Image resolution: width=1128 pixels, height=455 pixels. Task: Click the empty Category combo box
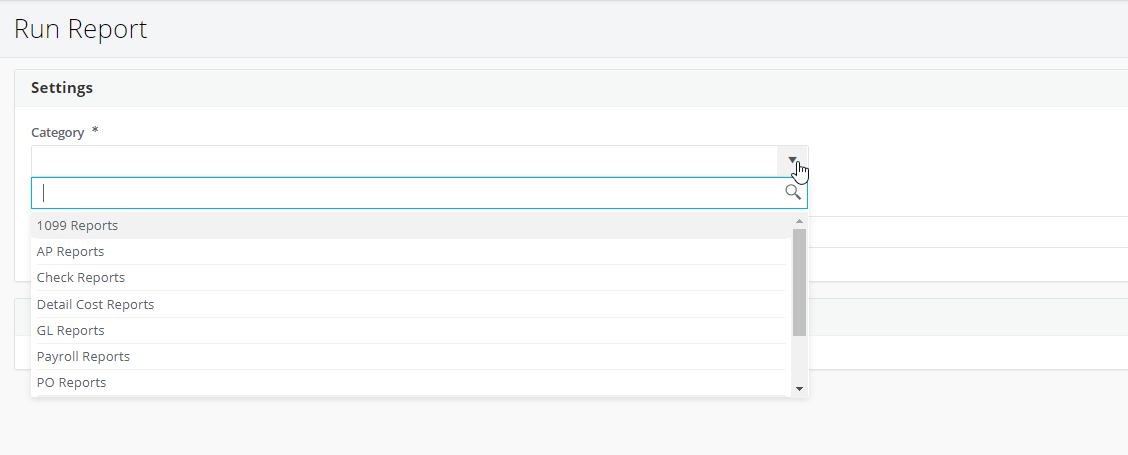(419, 161)
